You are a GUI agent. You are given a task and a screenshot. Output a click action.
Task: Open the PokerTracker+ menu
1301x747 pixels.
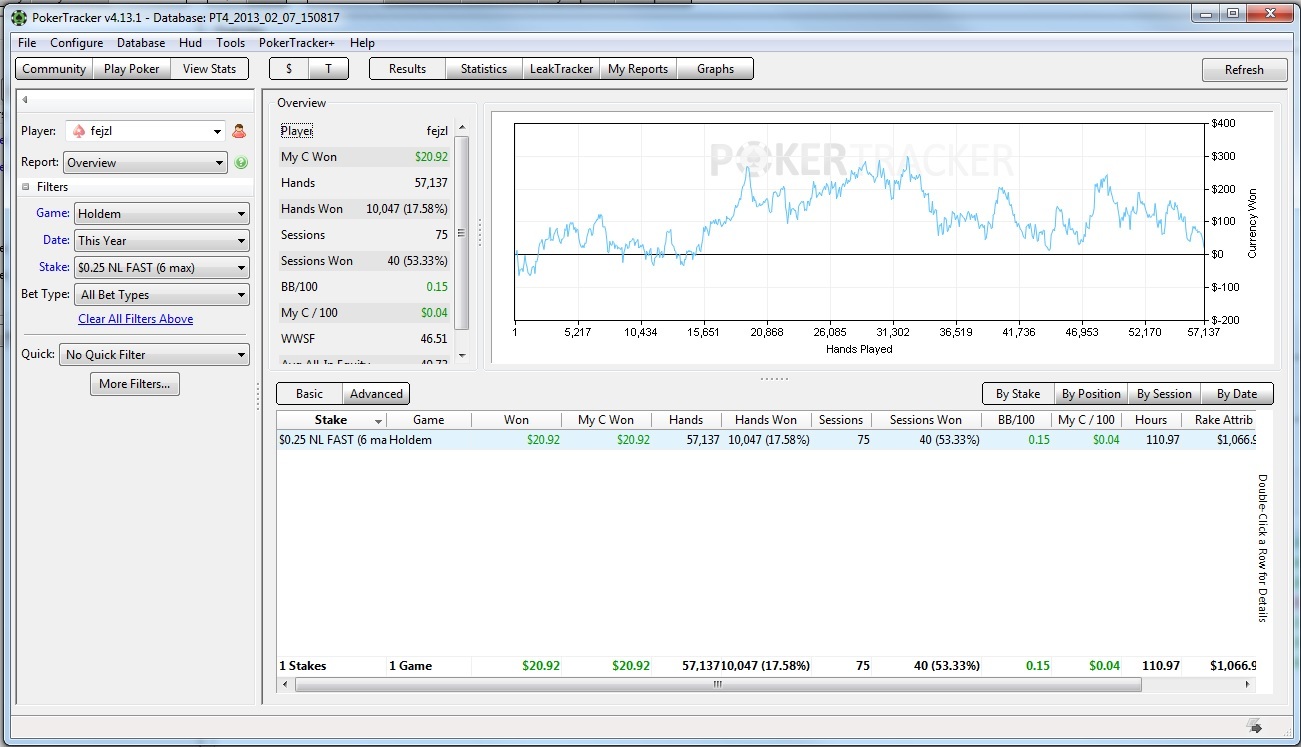pos(297,43)
